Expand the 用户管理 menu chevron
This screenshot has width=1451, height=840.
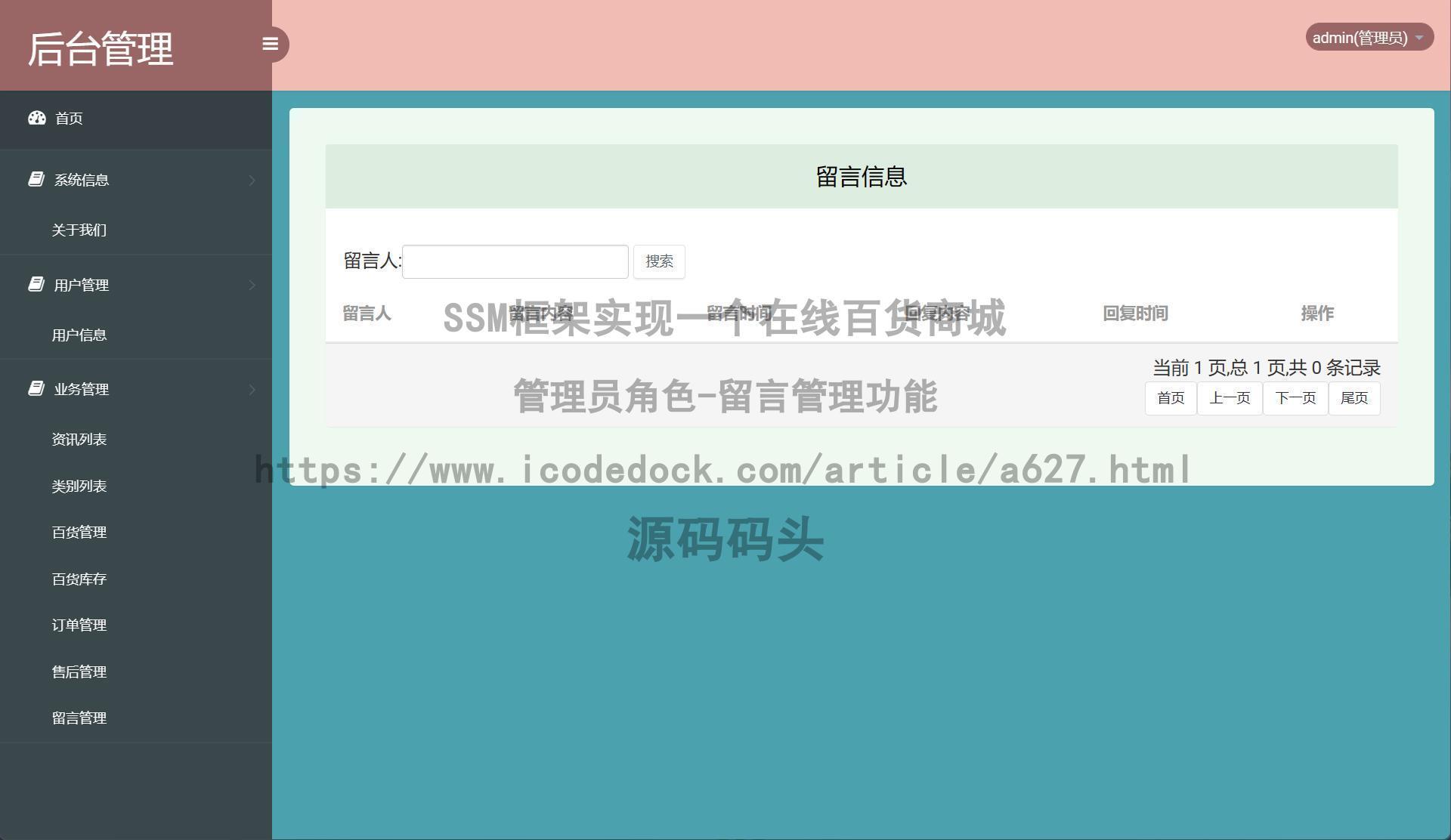tap(252, 285)
